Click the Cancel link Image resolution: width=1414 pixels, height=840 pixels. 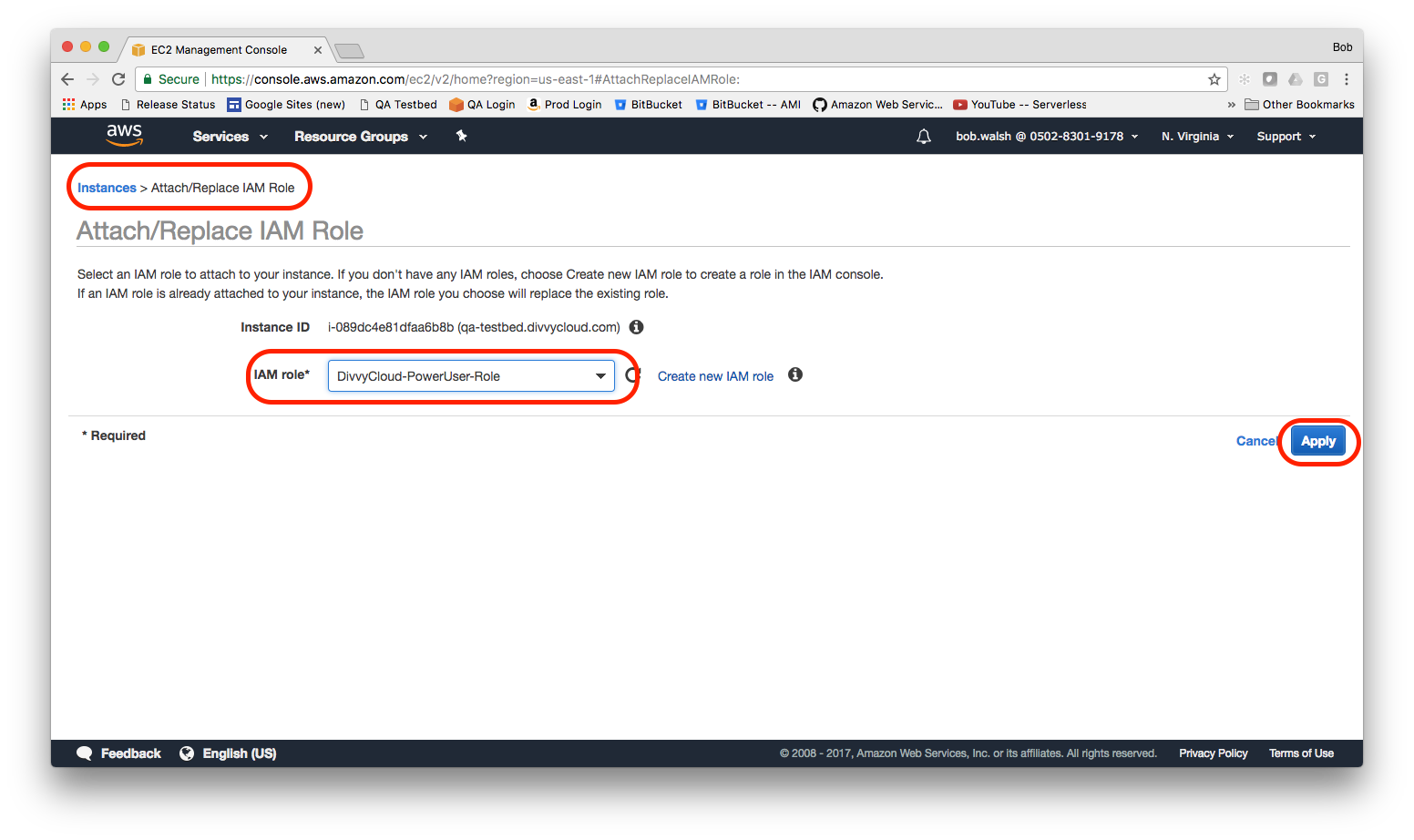(x=1256, y=441)
